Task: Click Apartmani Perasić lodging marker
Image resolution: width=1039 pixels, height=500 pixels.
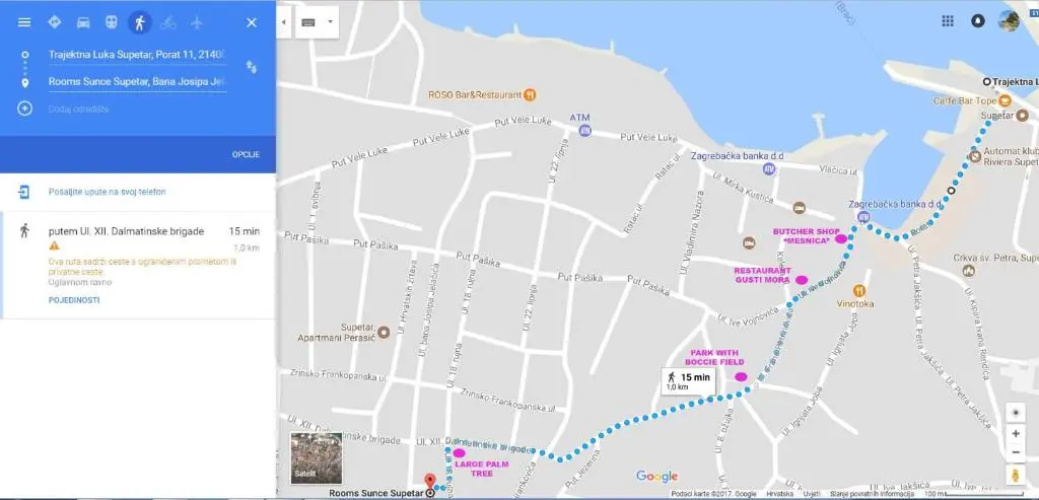Action: [x=383, y=332]
